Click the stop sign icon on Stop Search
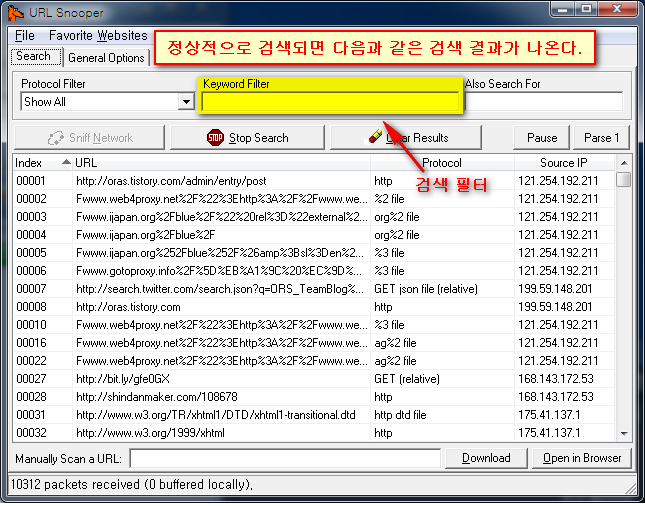This screenshot has width=645, height=506. click(215, 137)
